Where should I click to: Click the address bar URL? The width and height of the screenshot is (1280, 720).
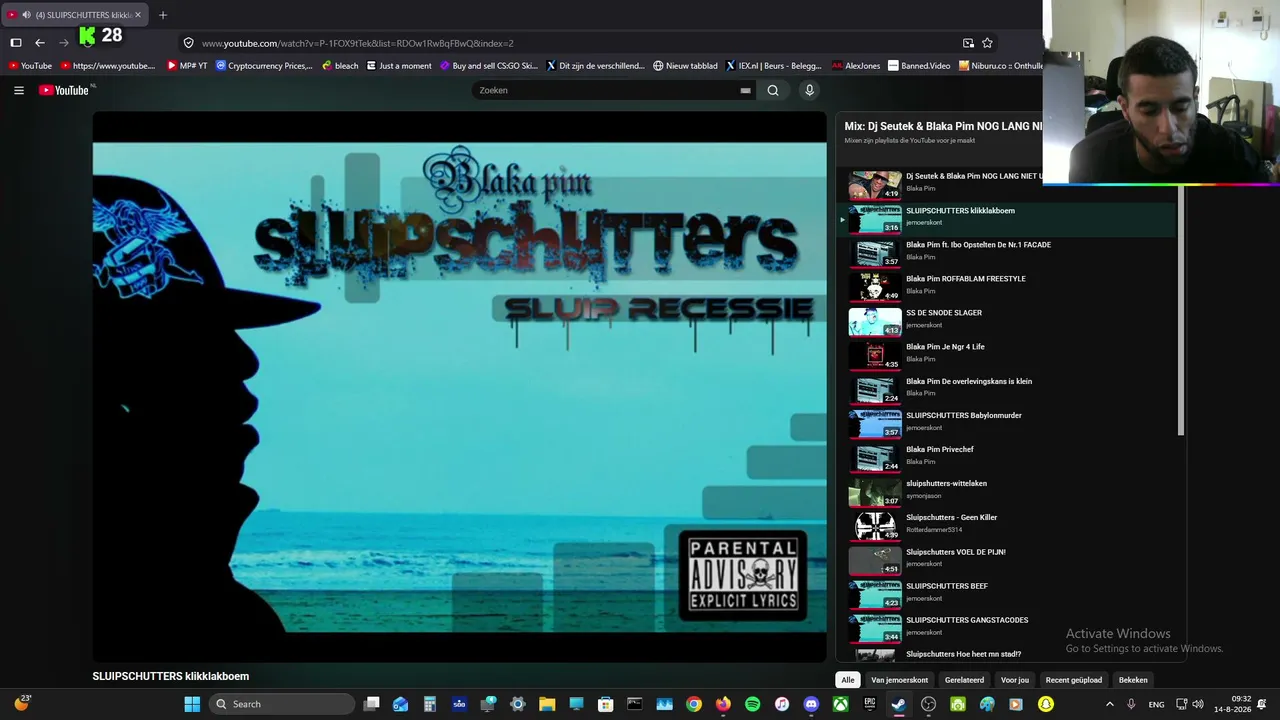point(358,43)
